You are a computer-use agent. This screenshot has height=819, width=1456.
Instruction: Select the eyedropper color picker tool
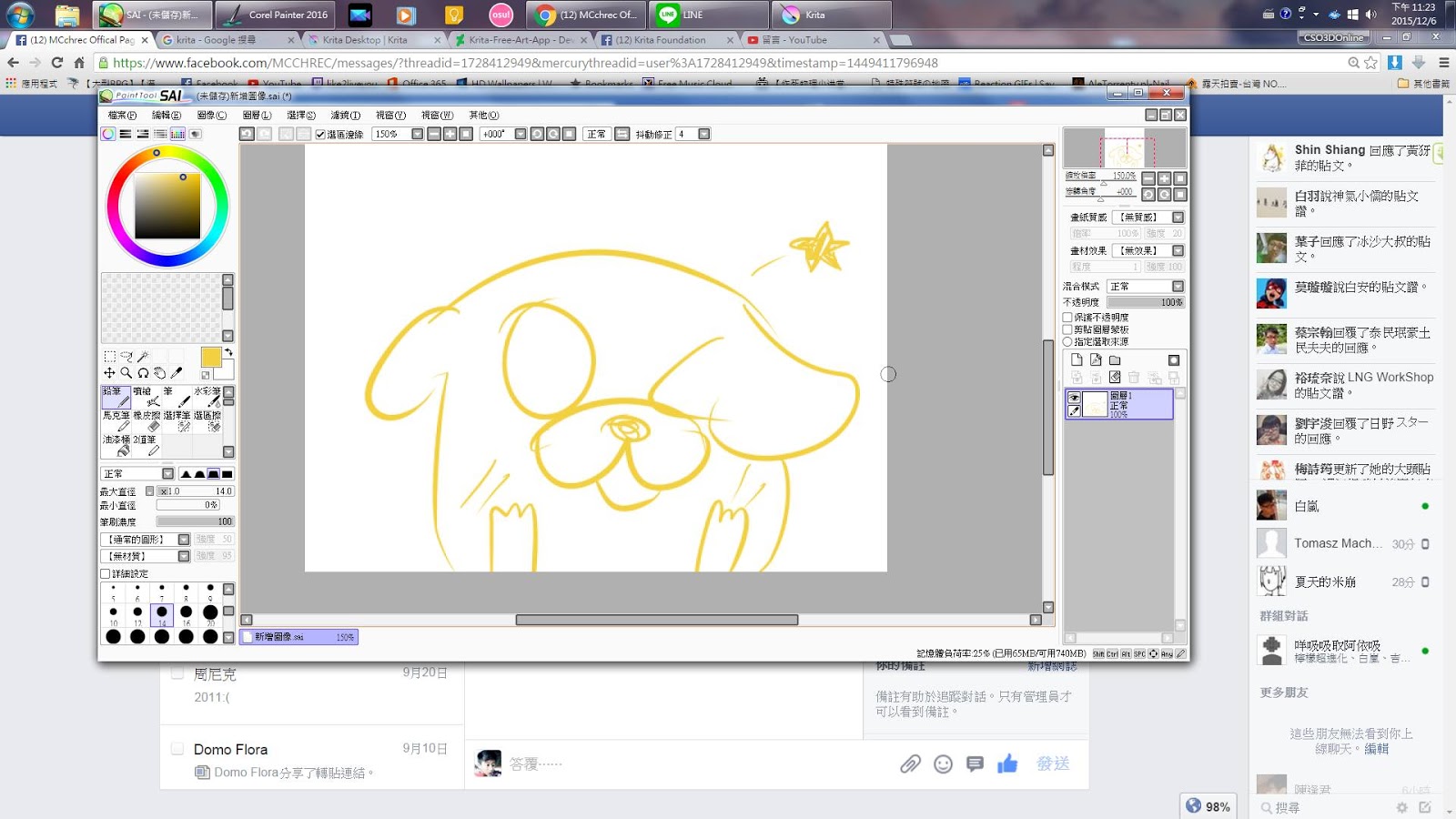177,373
